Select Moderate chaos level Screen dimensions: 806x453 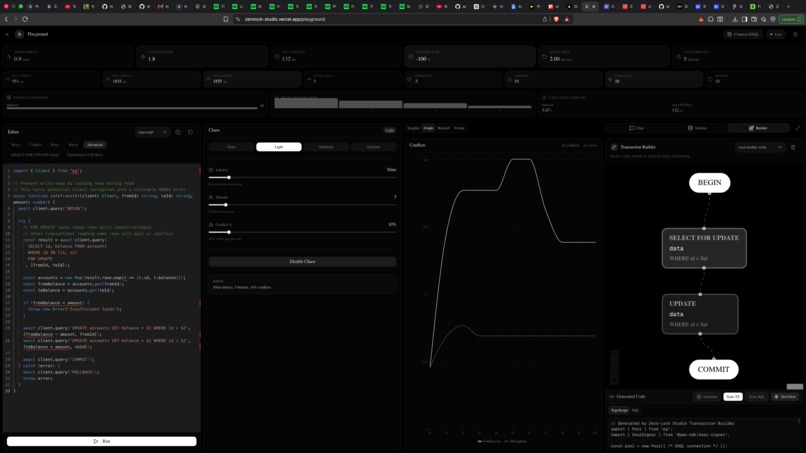pyautogui.click(x=326, y=147)
